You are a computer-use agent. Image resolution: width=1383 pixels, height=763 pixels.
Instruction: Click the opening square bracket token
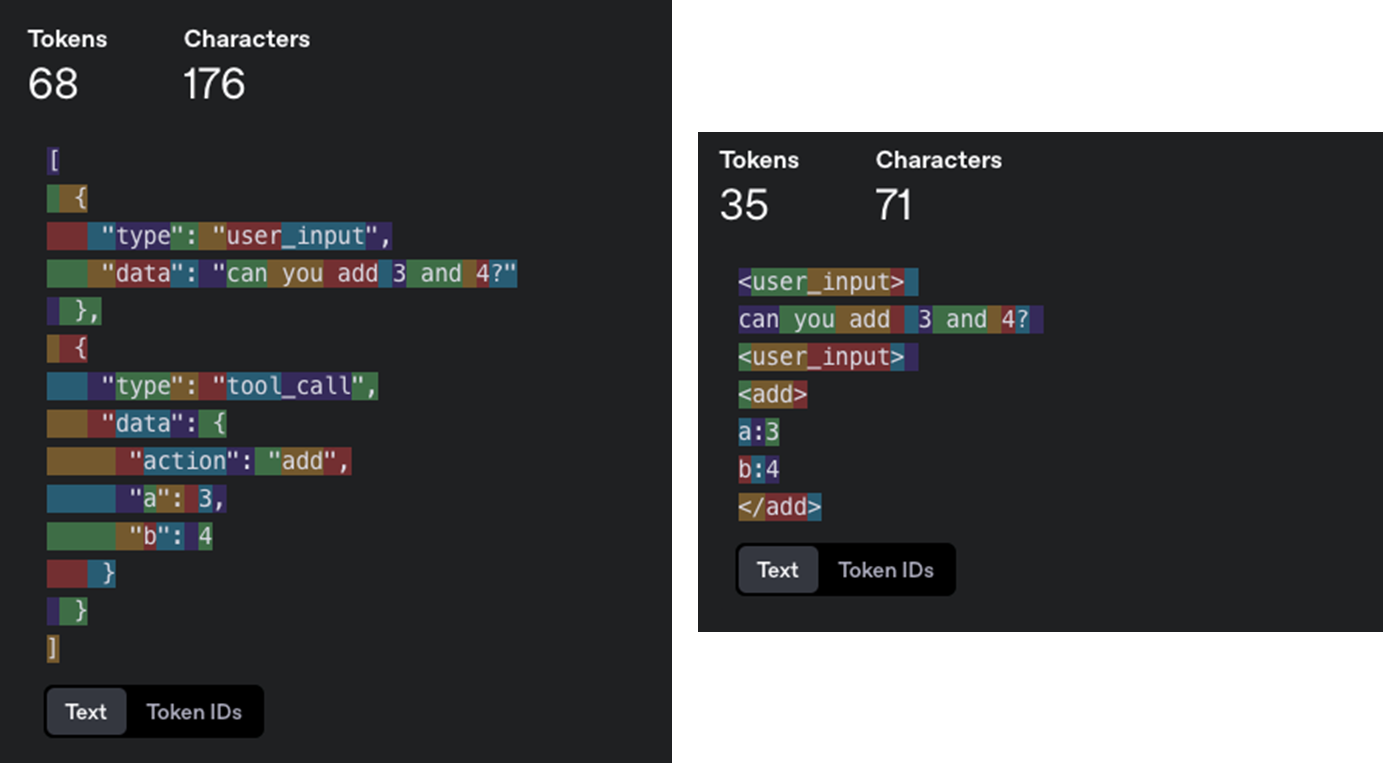point(53,161)
